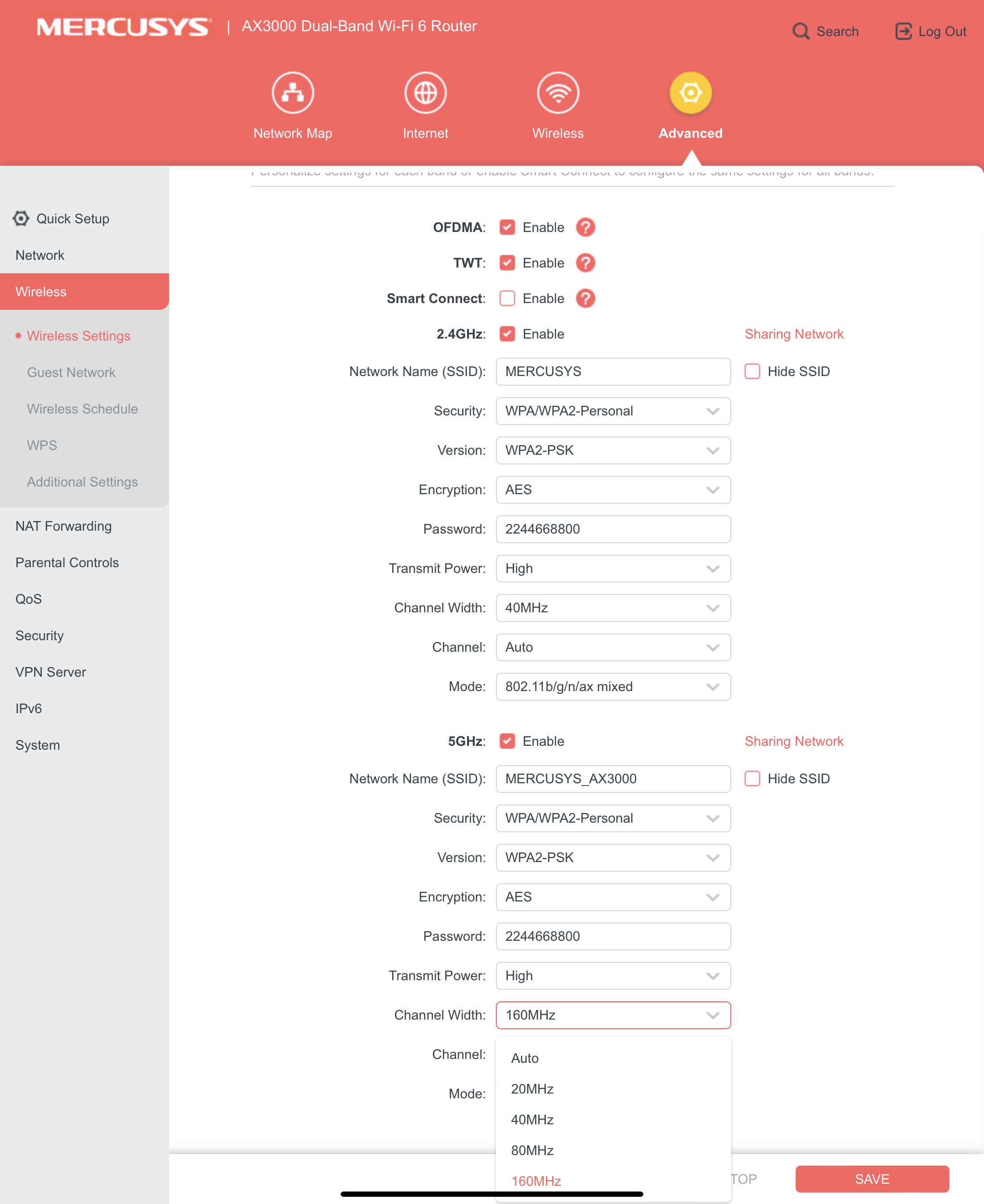Open the 5GHz Version dropdown
The height and width of the screenshot is (1204, 984).
point(613,858)
